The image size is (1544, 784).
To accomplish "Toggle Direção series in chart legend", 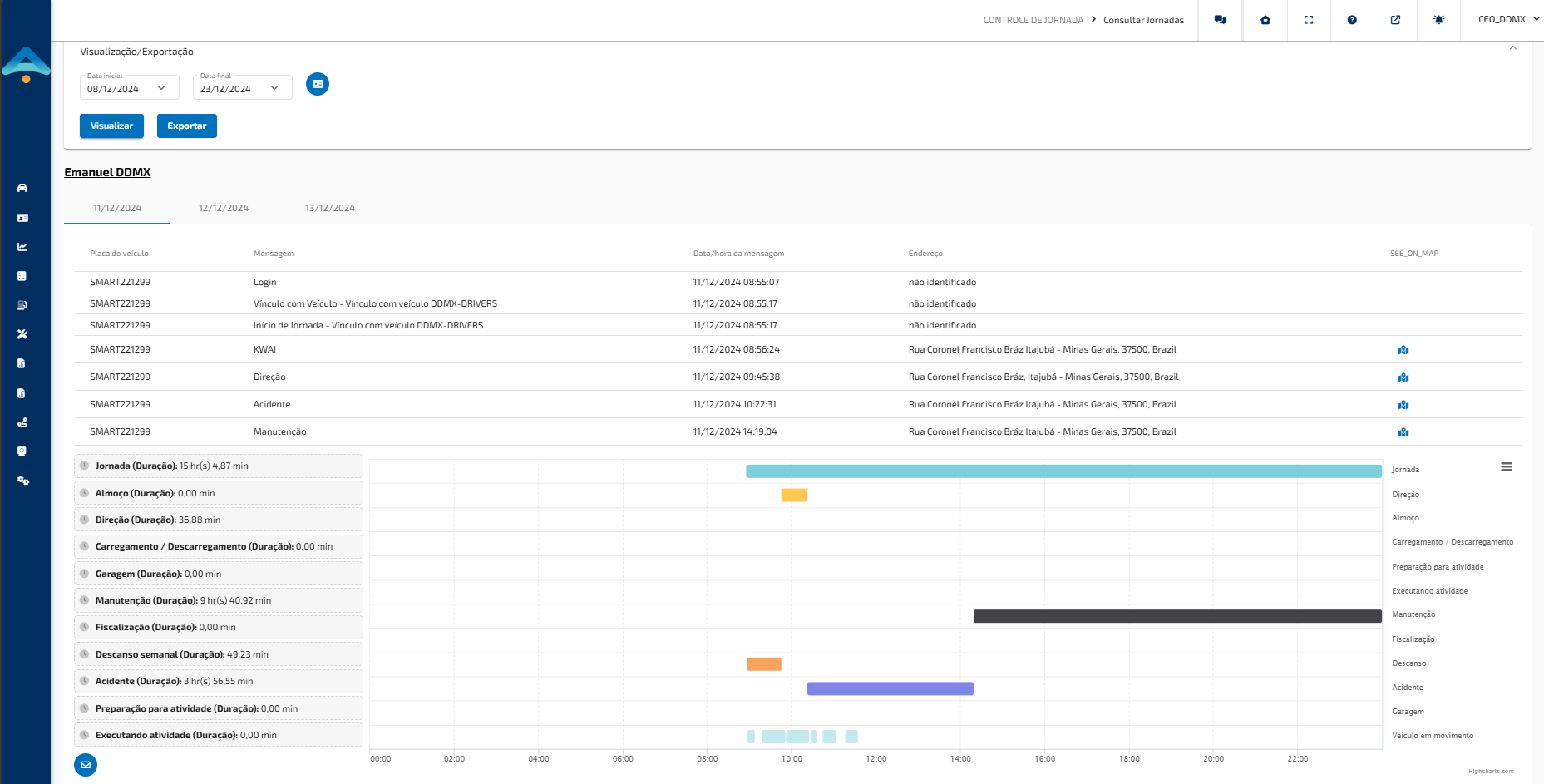I will click(1406, 495).
